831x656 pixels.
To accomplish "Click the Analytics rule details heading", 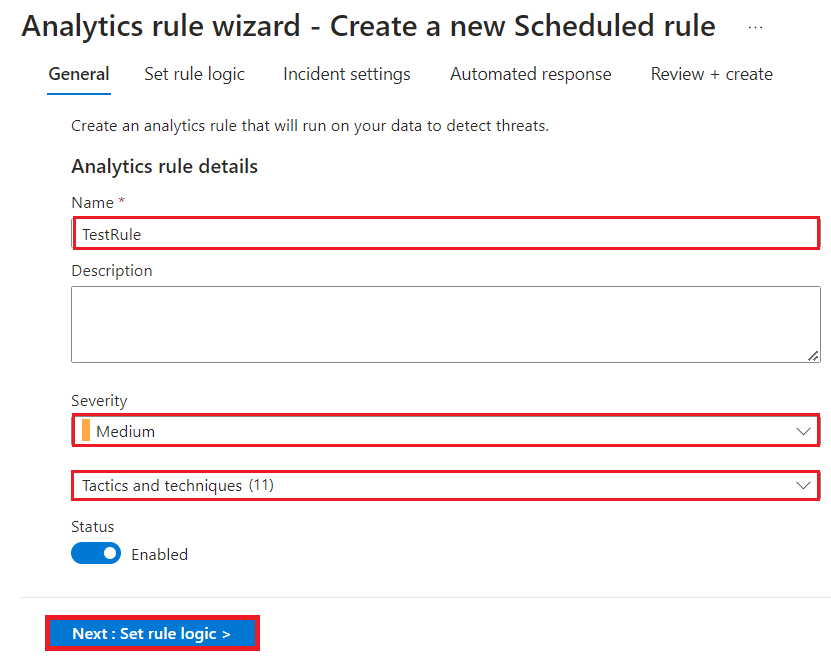I will click(165, 167).
